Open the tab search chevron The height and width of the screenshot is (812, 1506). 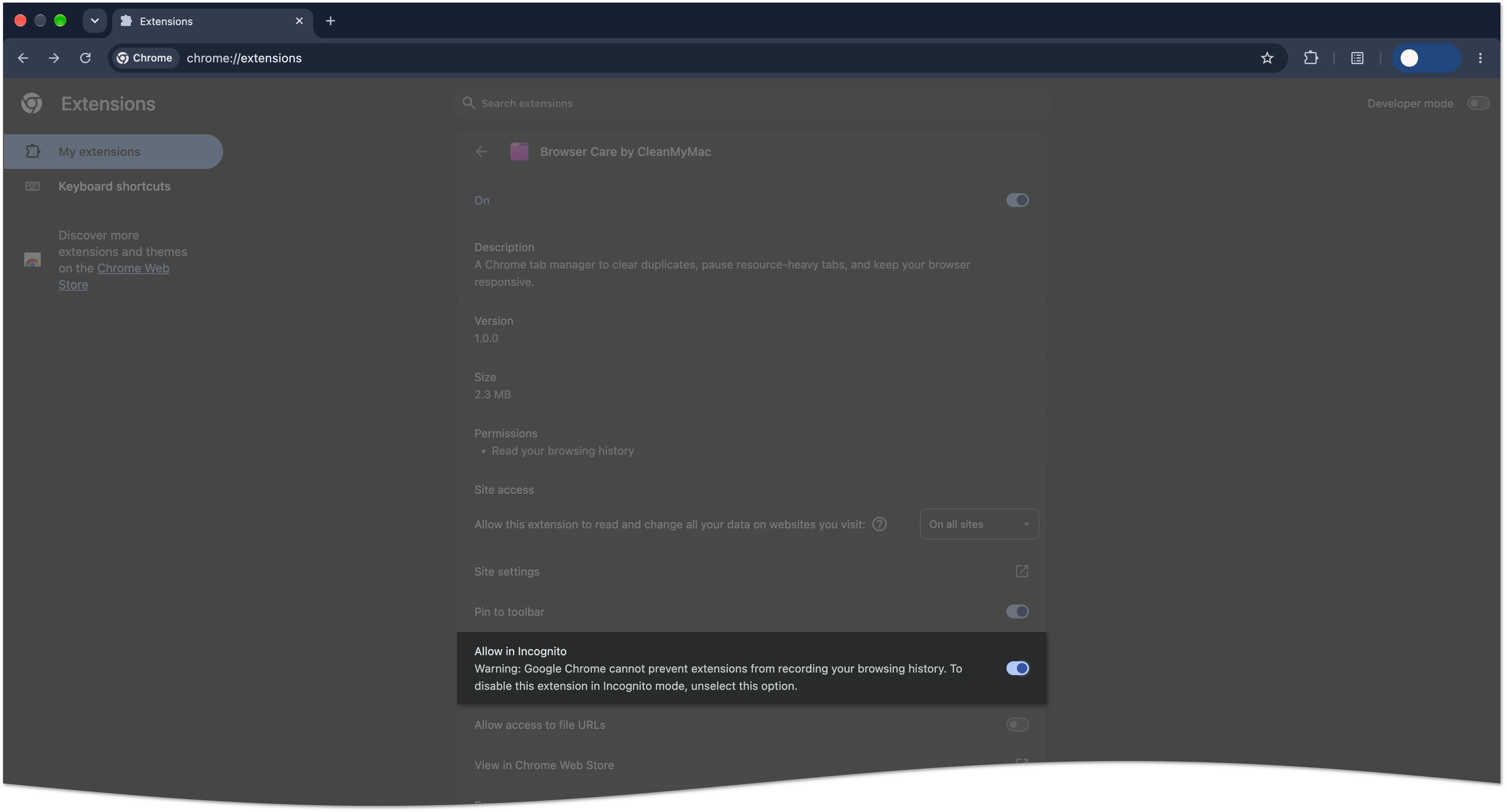95,21
